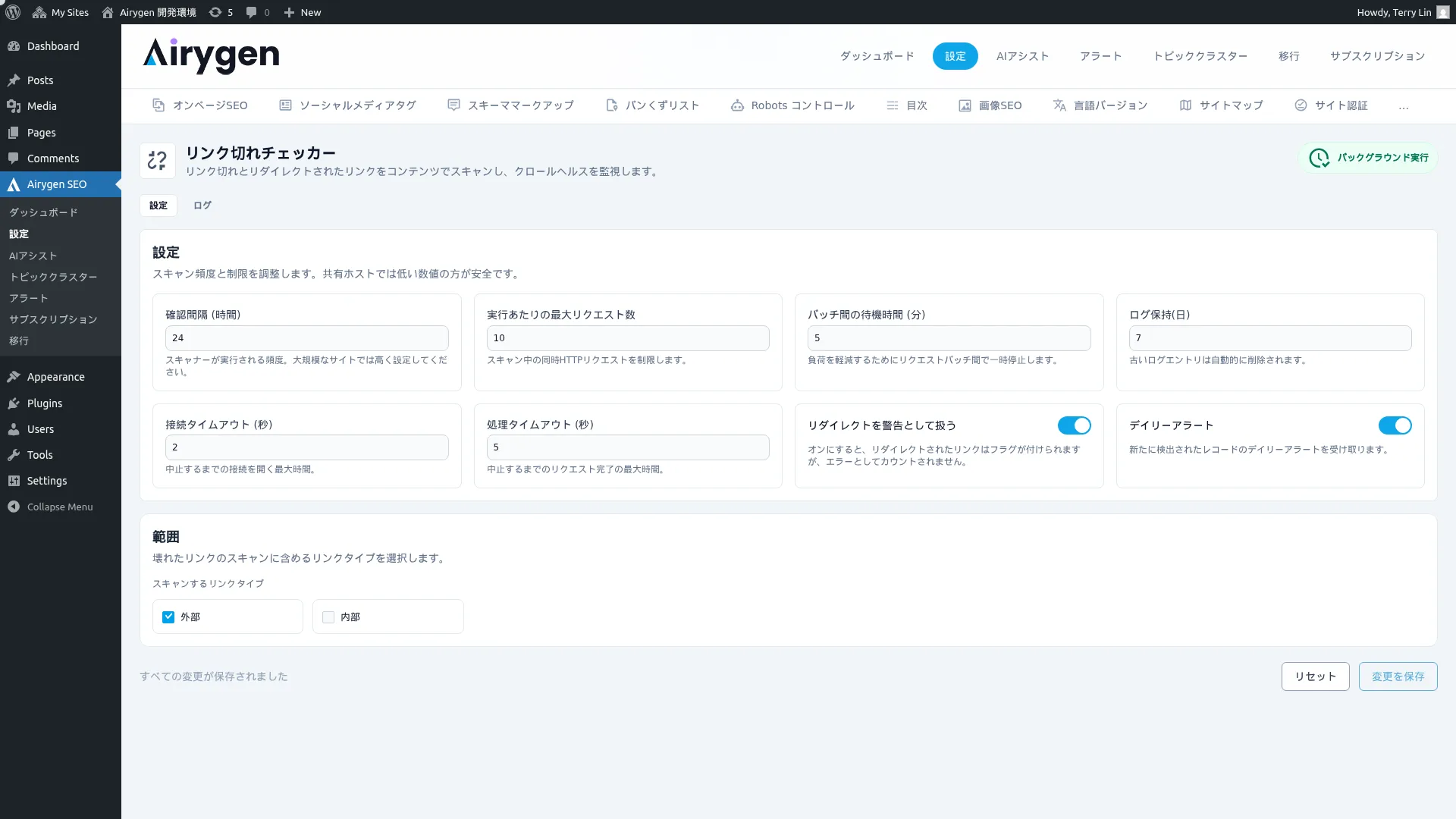The width and height of the screenshot is (1456, 819).
Task: Open 目次 section
Action: 907,105
